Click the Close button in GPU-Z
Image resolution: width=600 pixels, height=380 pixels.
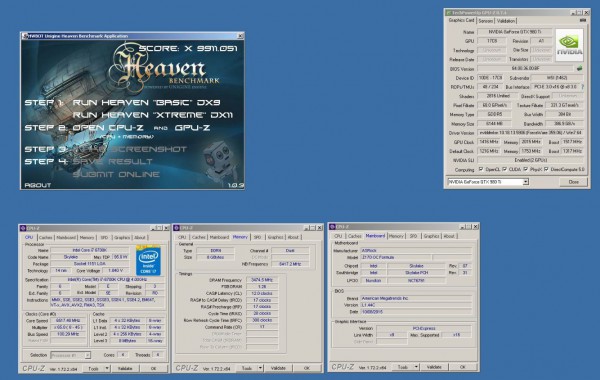(x=573, y=182)
